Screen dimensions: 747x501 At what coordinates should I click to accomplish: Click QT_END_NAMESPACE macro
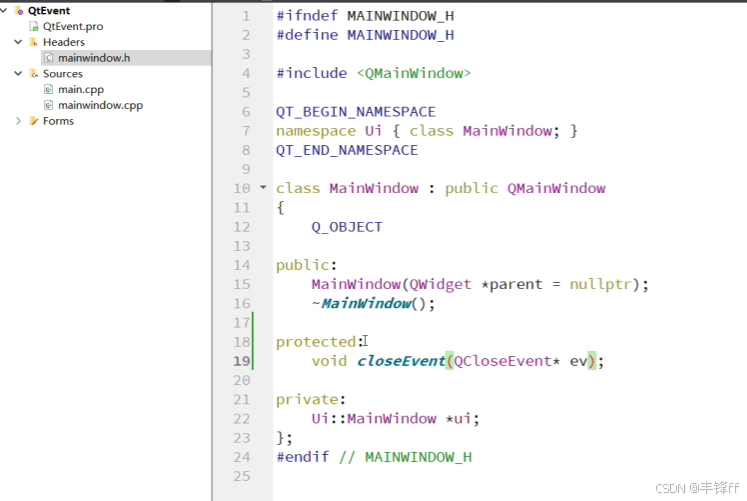point(347,150)
